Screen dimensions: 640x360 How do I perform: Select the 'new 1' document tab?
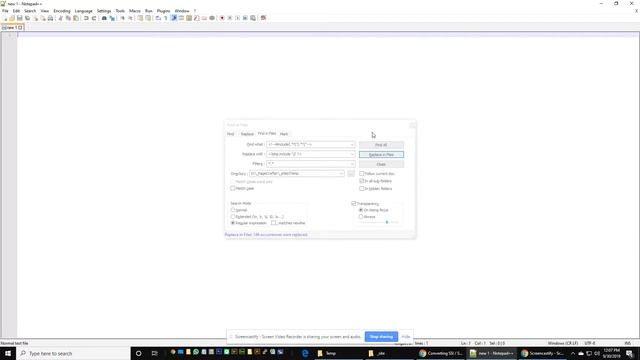(12, 27)
